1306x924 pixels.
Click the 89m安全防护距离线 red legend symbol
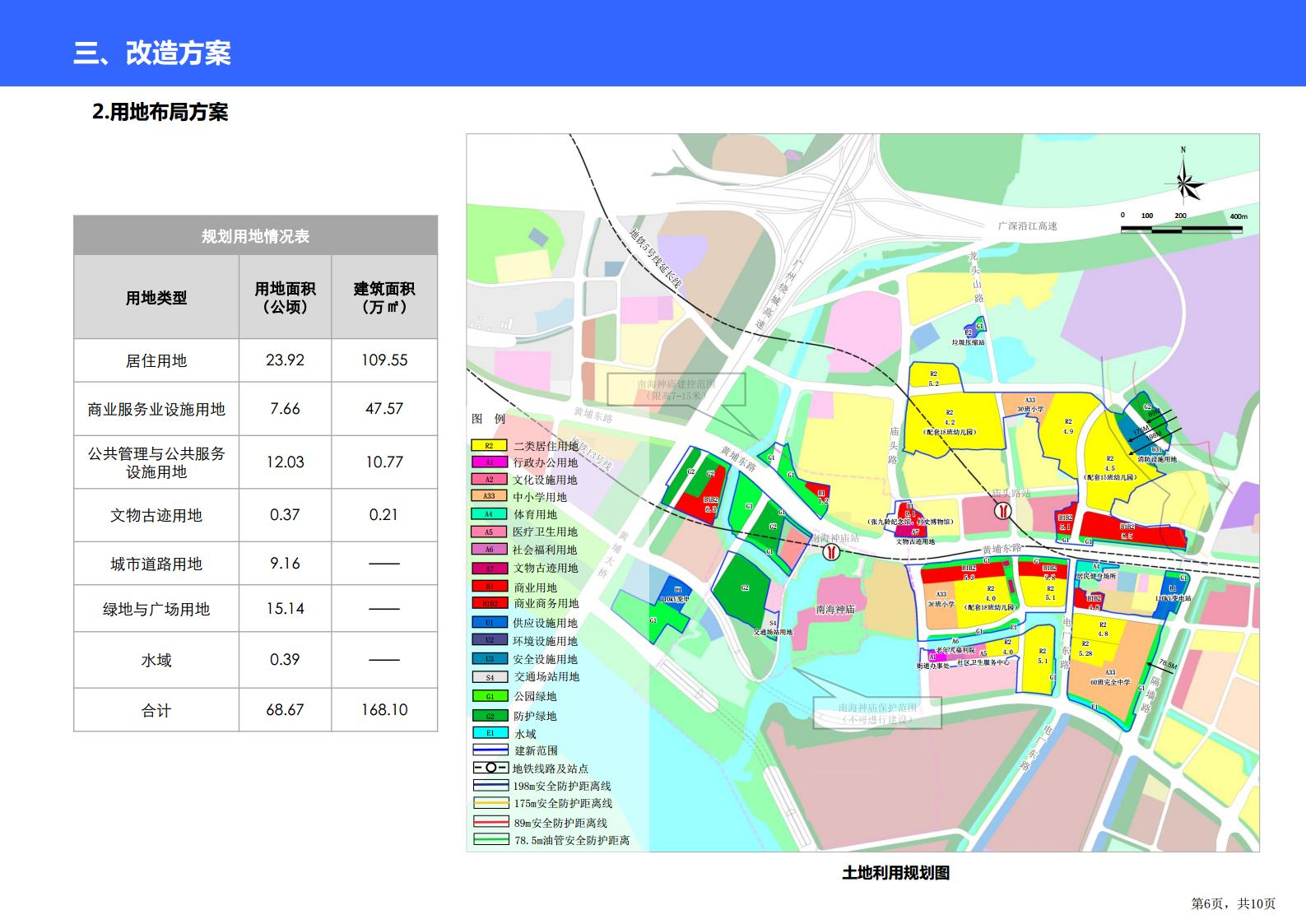click(x=490, y=822)
